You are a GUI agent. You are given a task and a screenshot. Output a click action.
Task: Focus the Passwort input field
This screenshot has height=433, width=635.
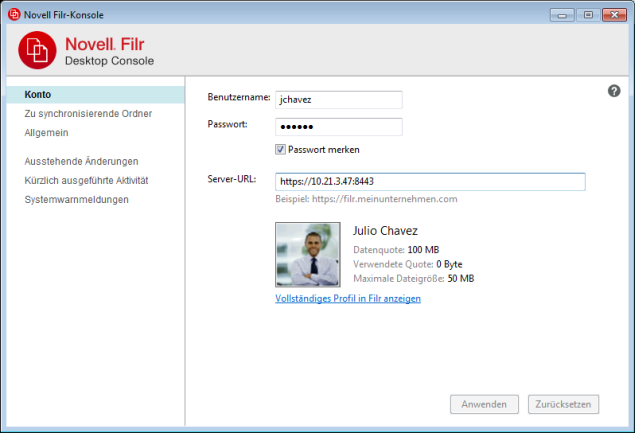point(339,127)
